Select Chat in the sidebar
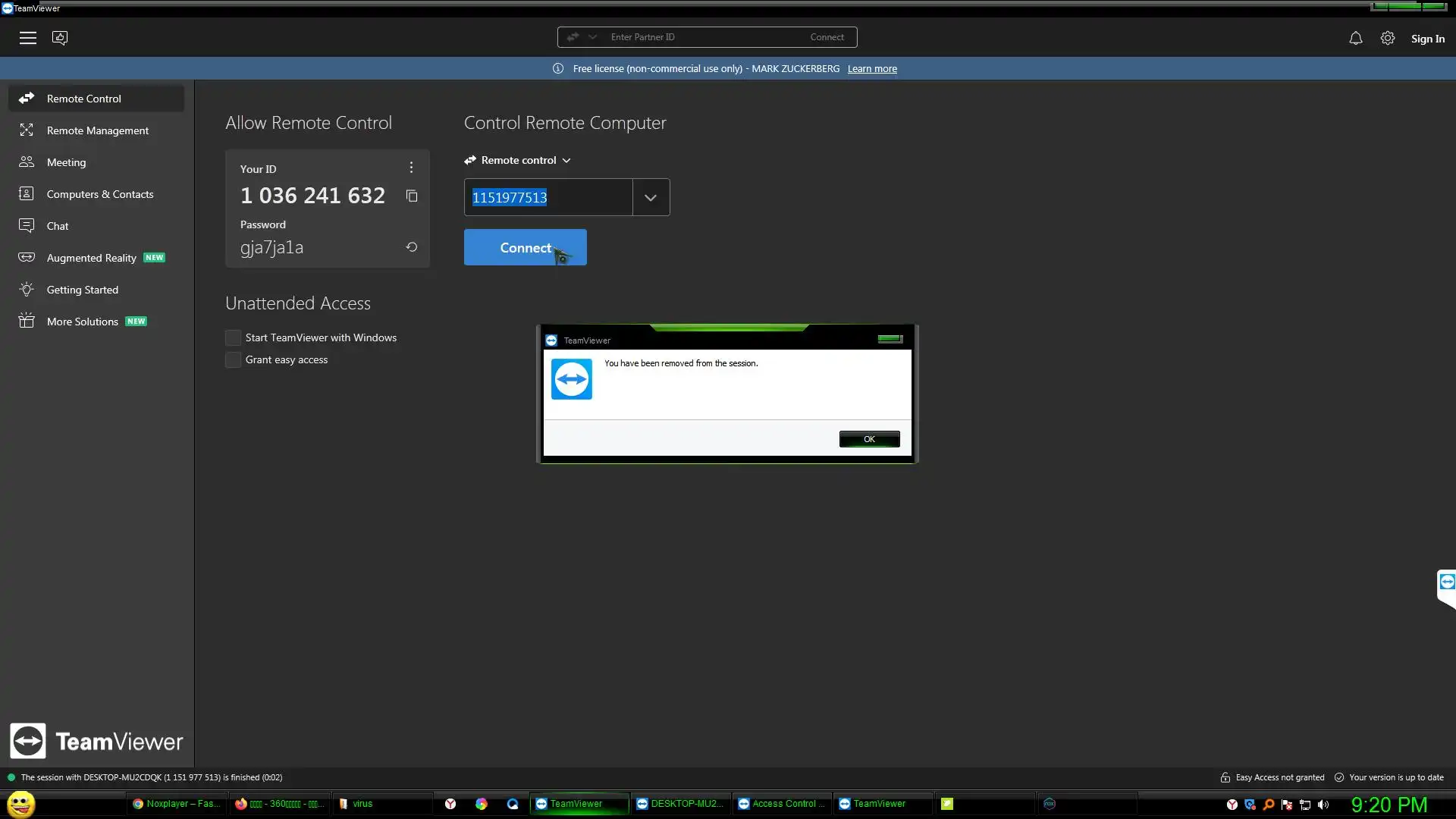 tap(58, 226)
